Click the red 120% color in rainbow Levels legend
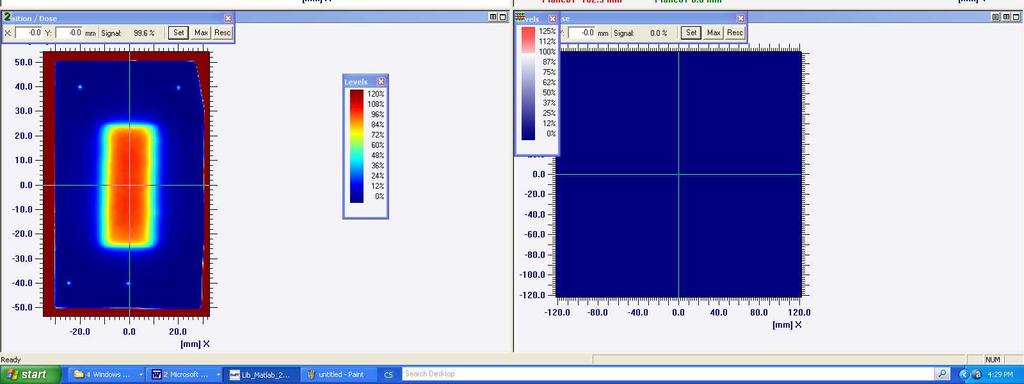The height and width of the screenshot is (384, 1024). tap(357, 95)
